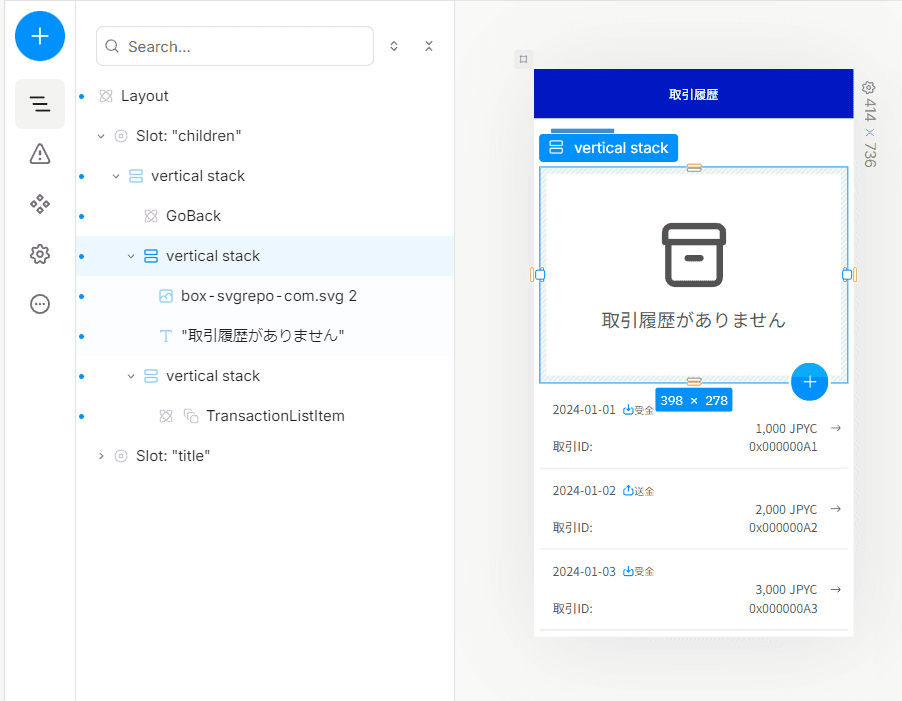
Task: Collapse the vertical stack containing TransactionListItem
Action: tap(131, 376)
